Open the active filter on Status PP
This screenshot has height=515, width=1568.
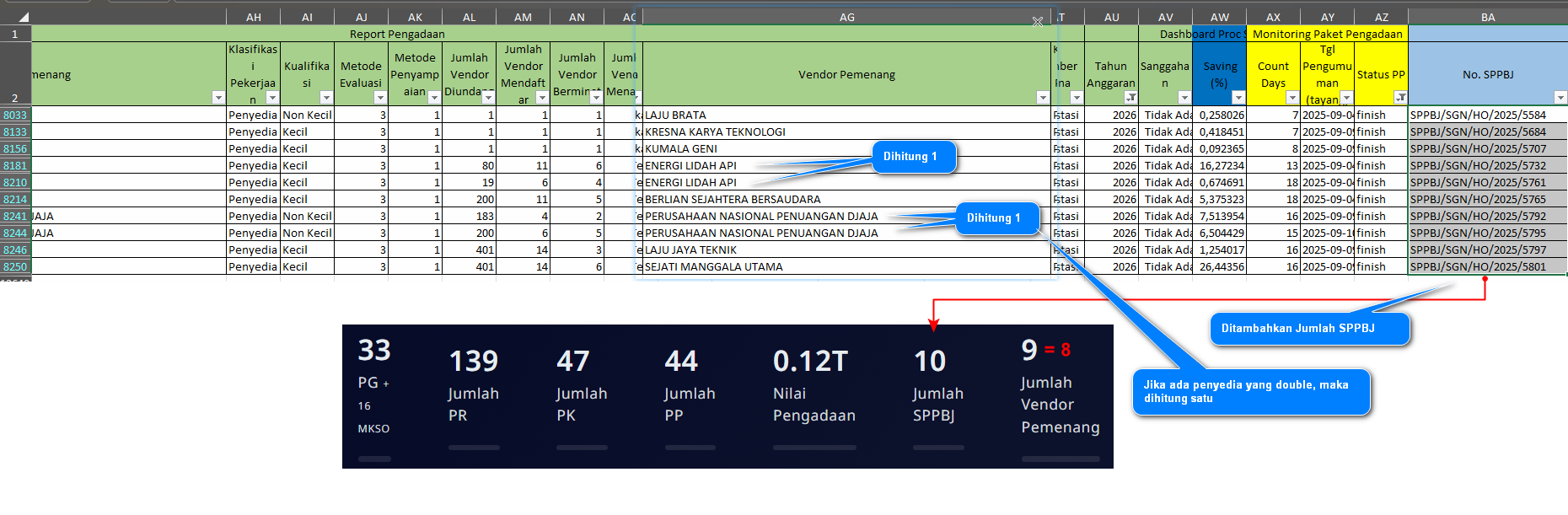point(1400,98)
